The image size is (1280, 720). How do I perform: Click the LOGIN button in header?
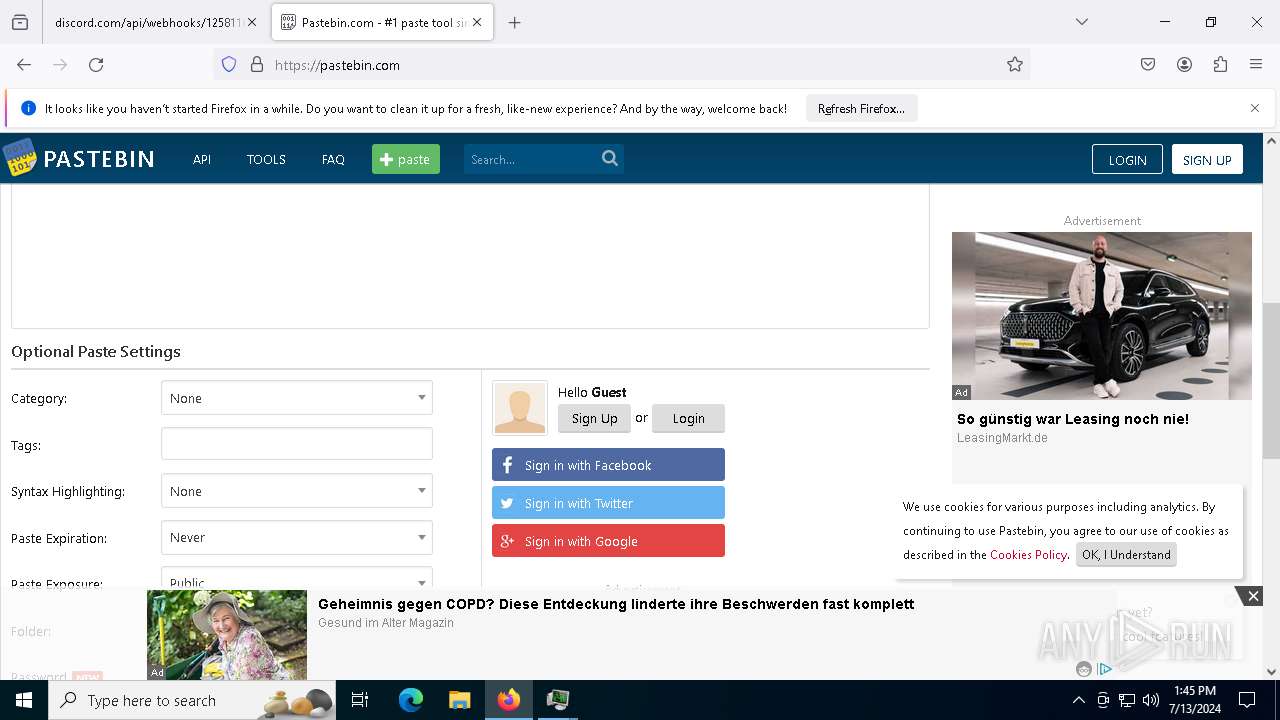(x=1127, y=160)
